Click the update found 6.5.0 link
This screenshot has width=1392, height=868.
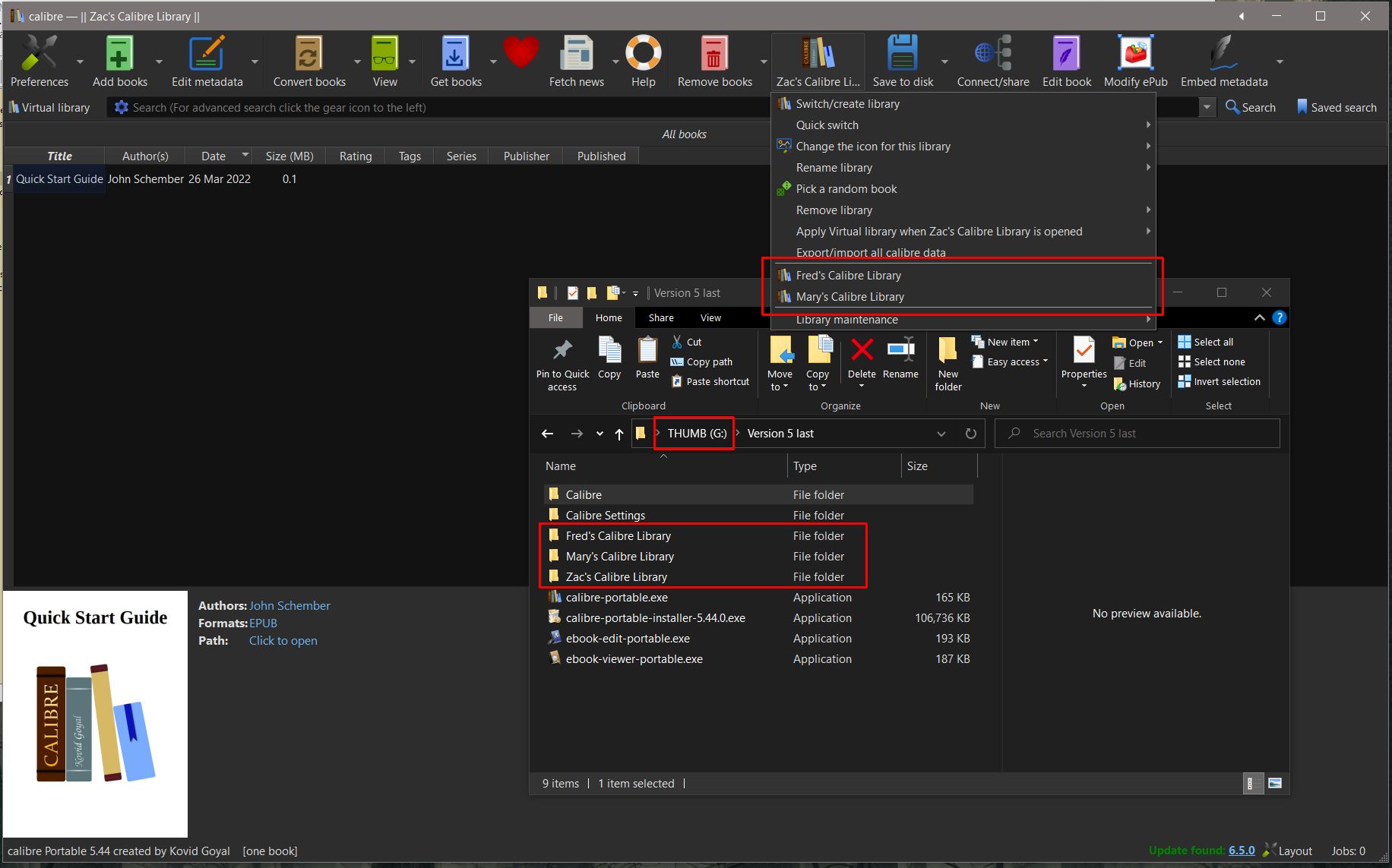1241,851
